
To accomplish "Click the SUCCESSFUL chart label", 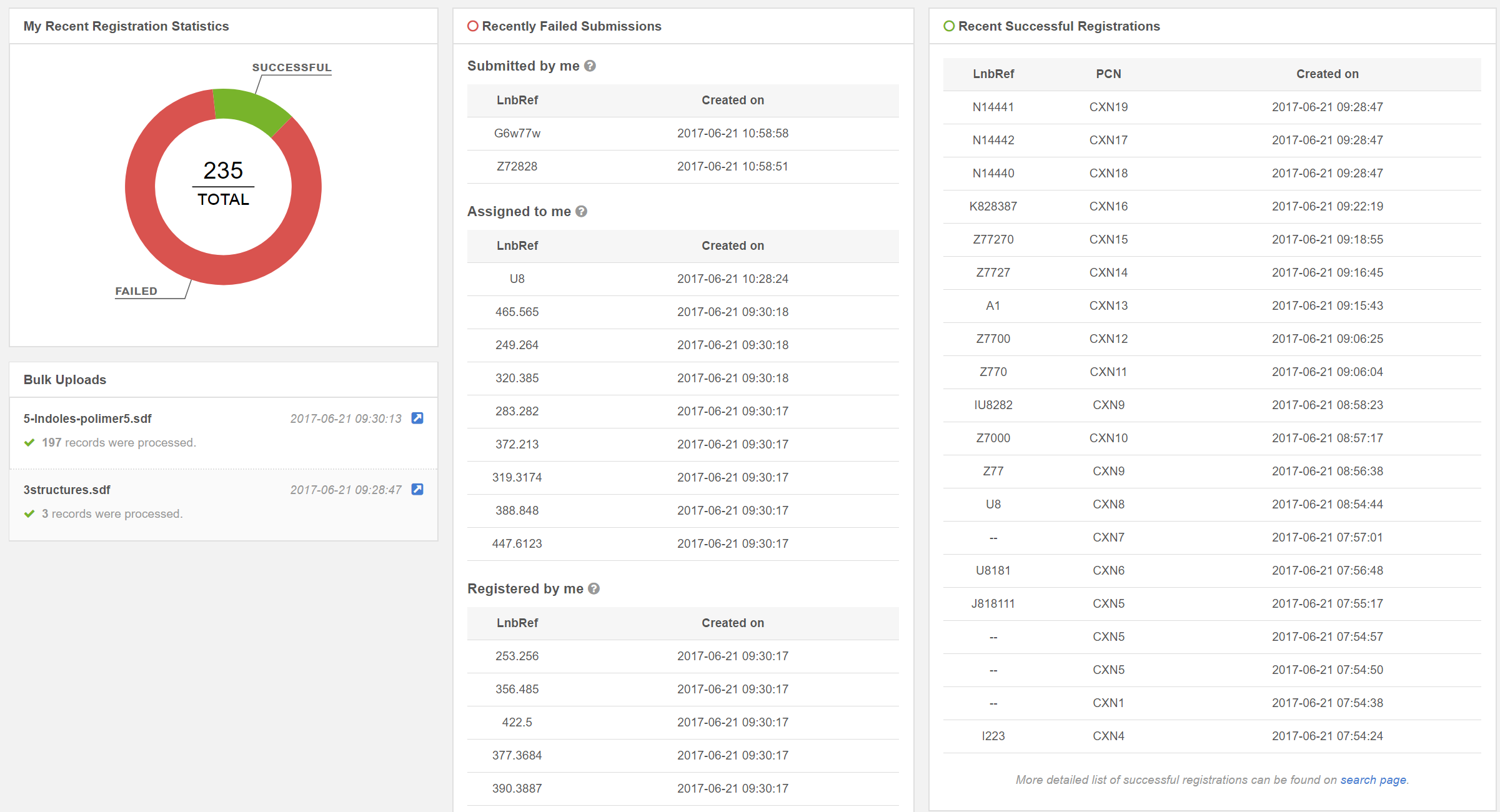I will point(292,67).
